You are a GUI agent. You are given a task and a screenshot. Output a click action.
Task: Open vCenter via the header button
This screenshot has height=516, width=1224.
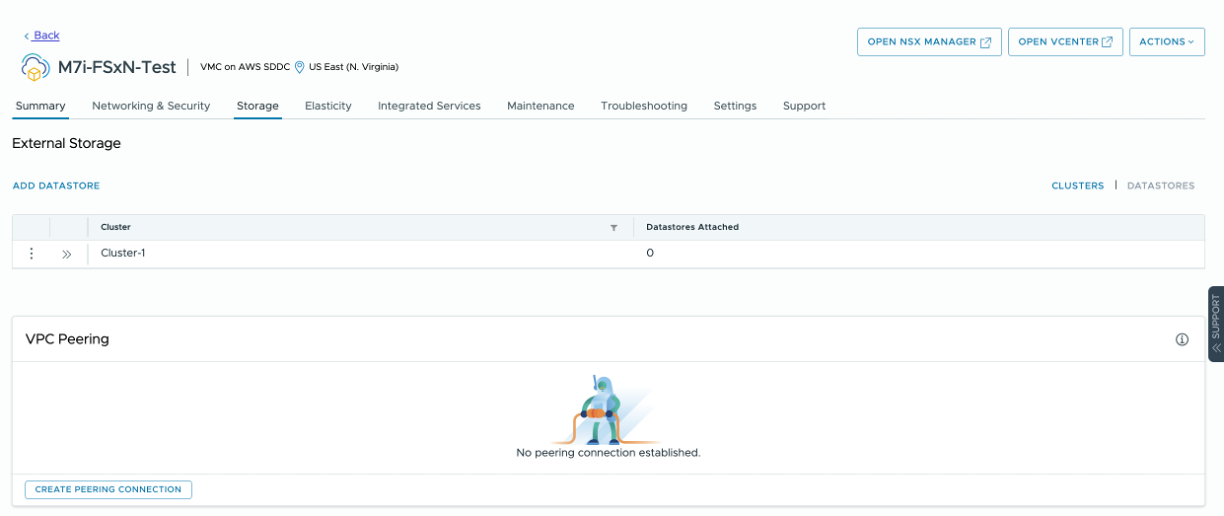click(x=1065, y=42)
